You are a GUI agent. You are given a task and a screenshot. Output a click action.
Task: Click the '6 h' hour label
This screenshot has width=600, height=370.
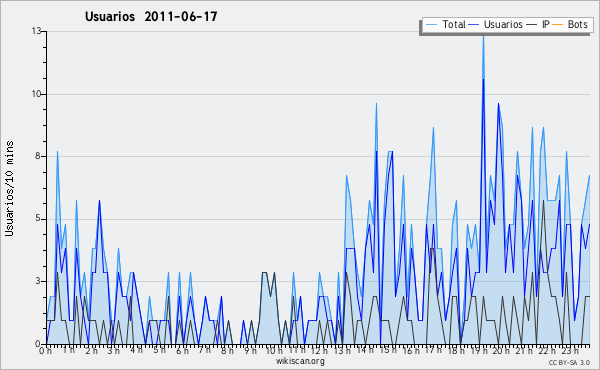[182, 351]
